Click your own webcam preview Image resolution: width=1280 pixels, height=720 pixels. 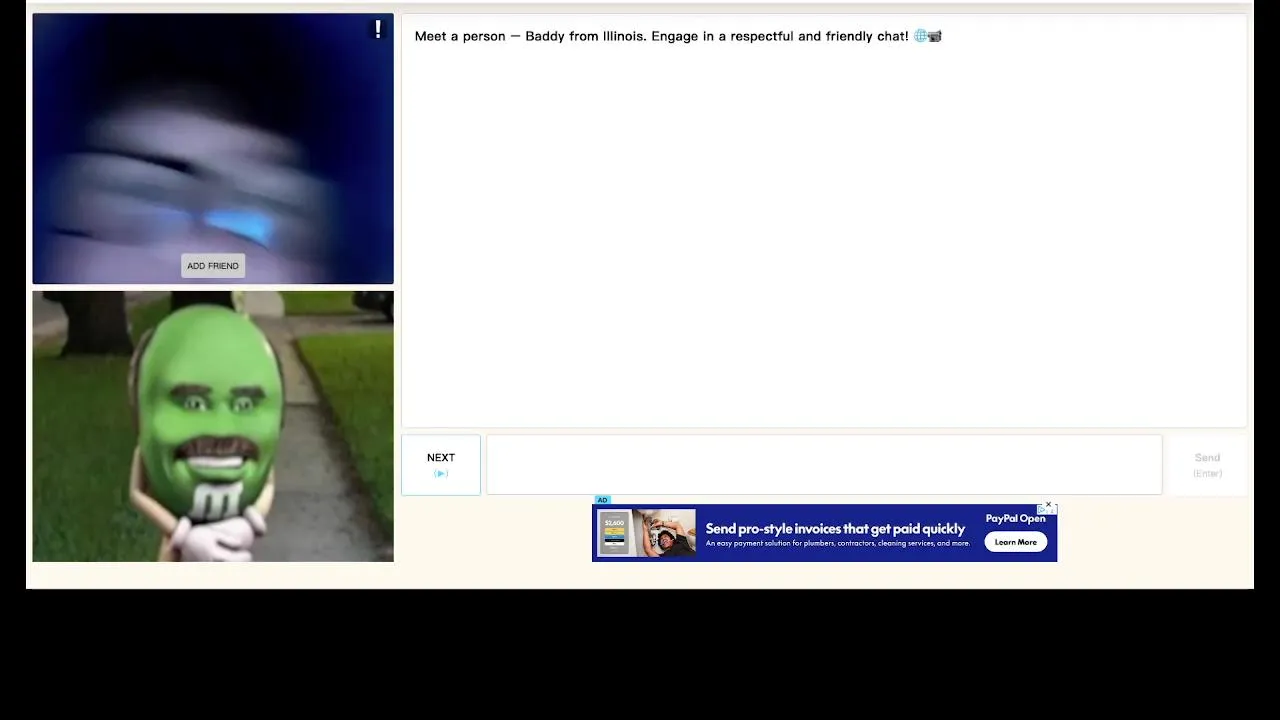(x=213, y=427)
